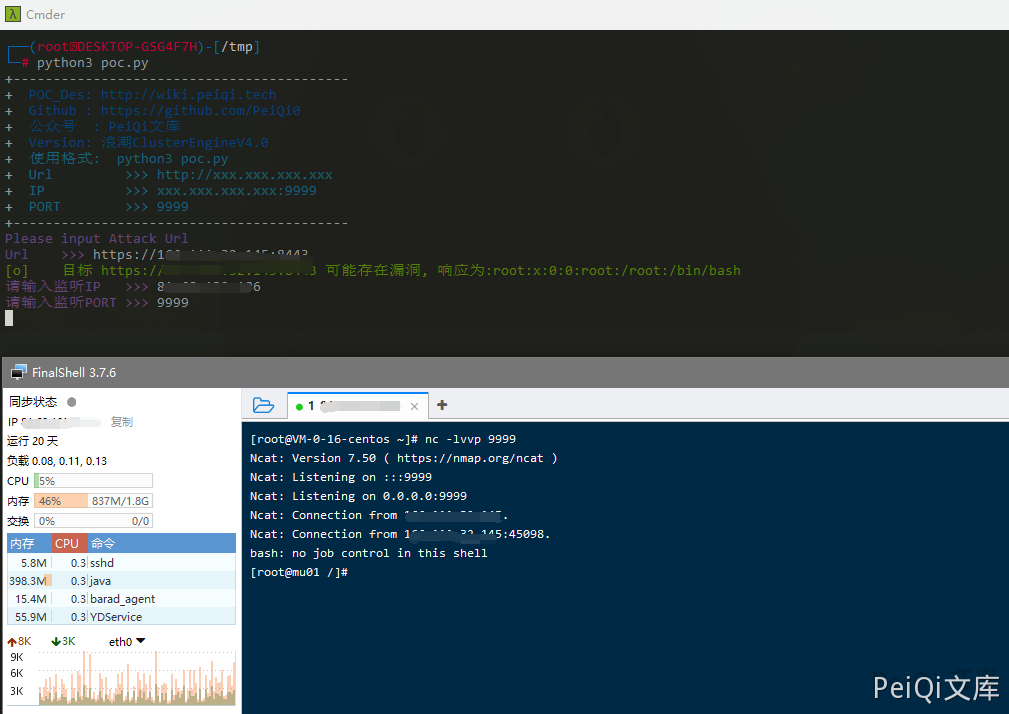Click the download 3K traffic indicator
Image resolution: width=1009 pixels, height=714 pixels.
click(x=64, y=641)
